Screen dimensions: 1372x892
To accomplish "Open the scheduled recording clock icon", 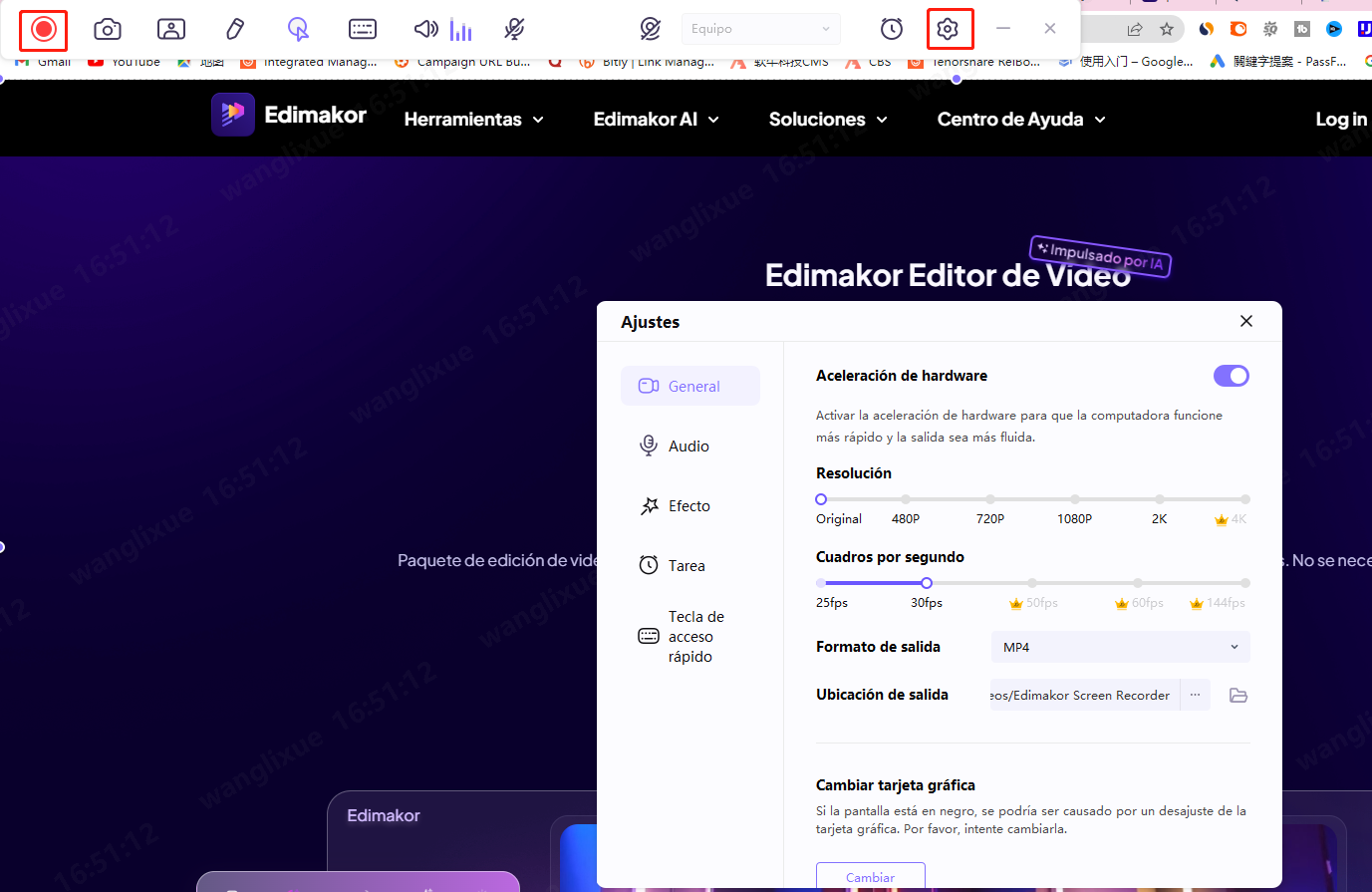I will click(x=892, y=30).
